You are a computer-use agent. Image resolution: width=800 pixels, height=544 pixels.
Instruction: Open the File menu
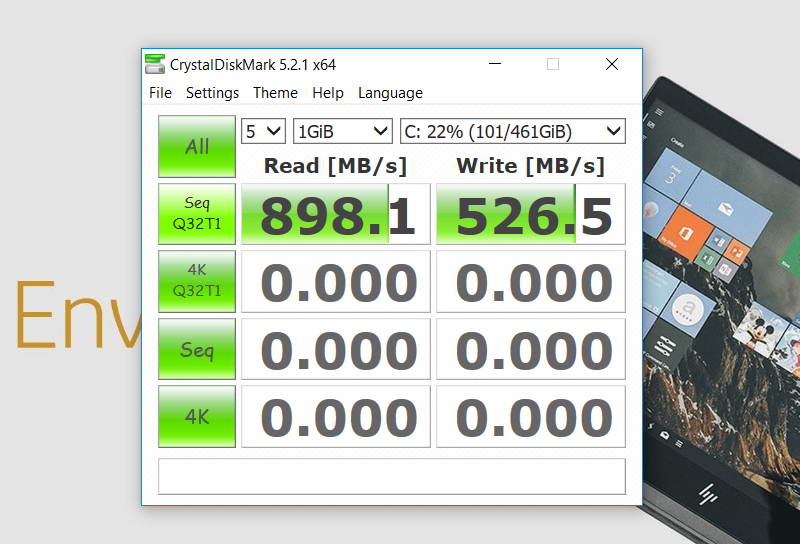[x=160, y=93]
